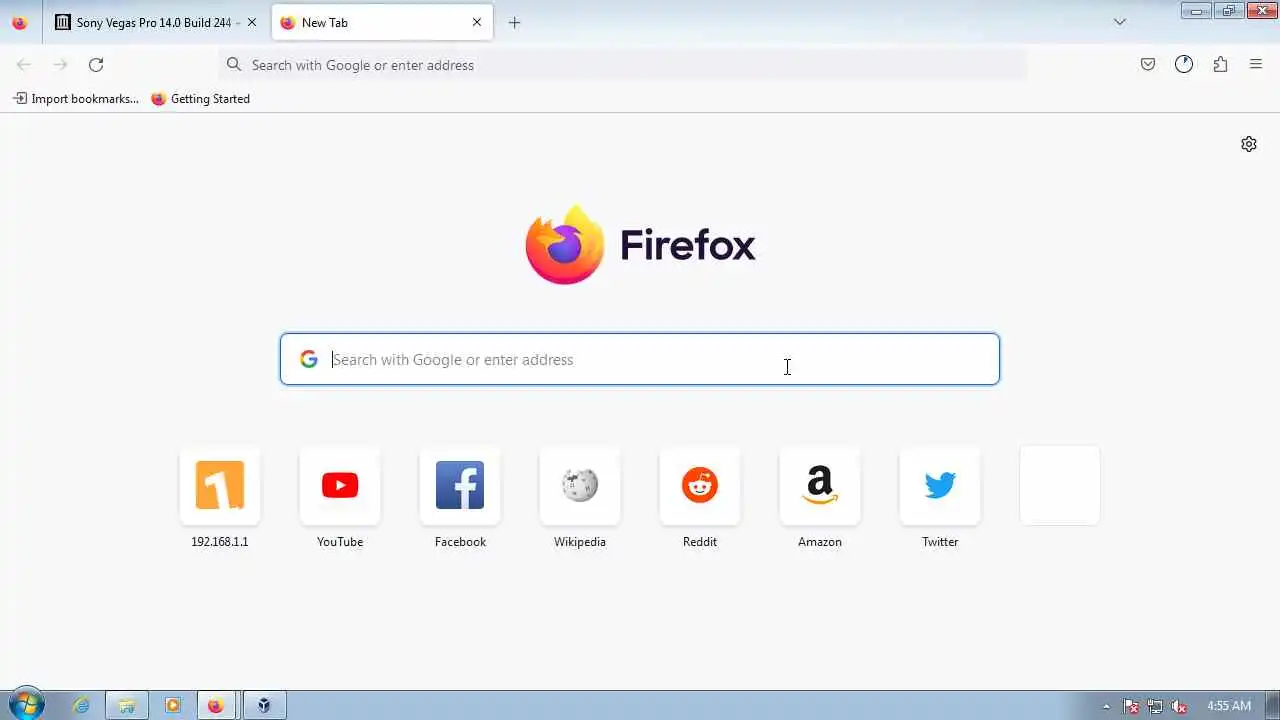Image resolution: width=1280 pixels, height=720 pixels.
Task: Open muted volume tray icon
Action: click(x=1180, y=706)
